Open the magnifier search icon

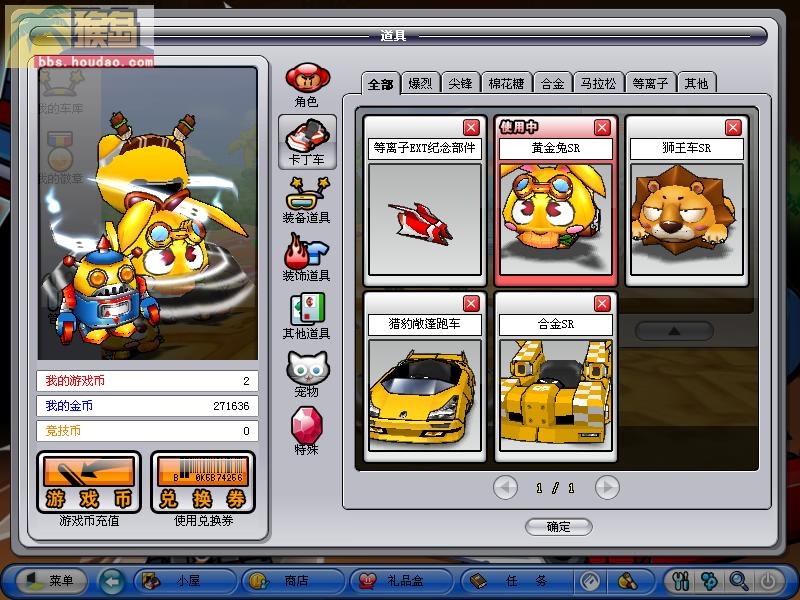[739, 581]
